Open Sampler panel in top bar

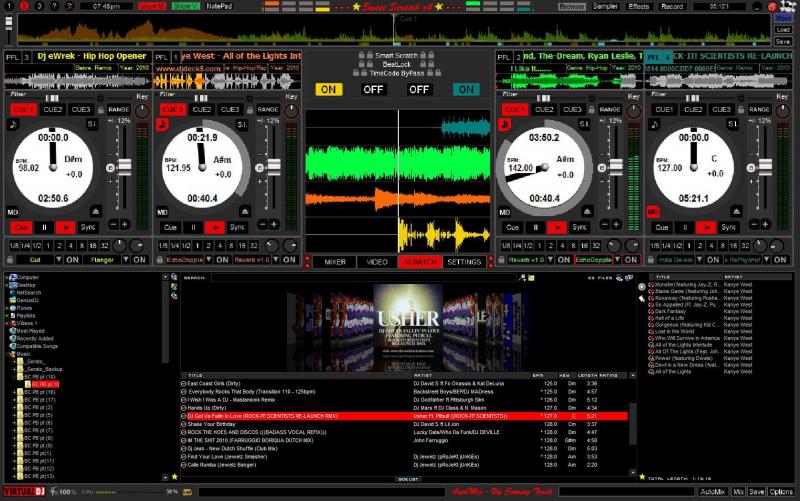click(x=605, y=7)
